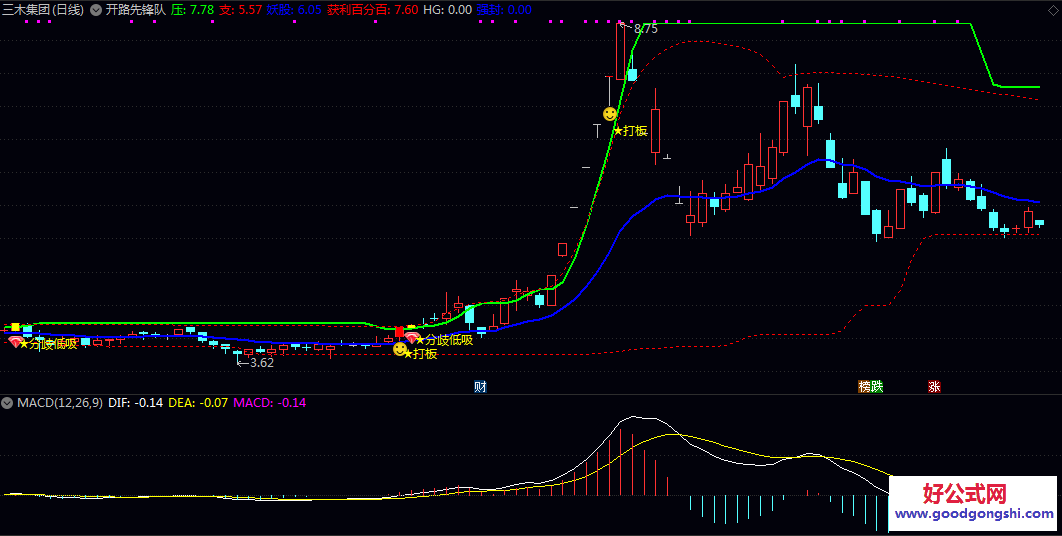The height and width of the screenshot is (536, 1062).
Task: Click the smiley face beside lower 打板 signal
Action: click(x=400, y=349)
